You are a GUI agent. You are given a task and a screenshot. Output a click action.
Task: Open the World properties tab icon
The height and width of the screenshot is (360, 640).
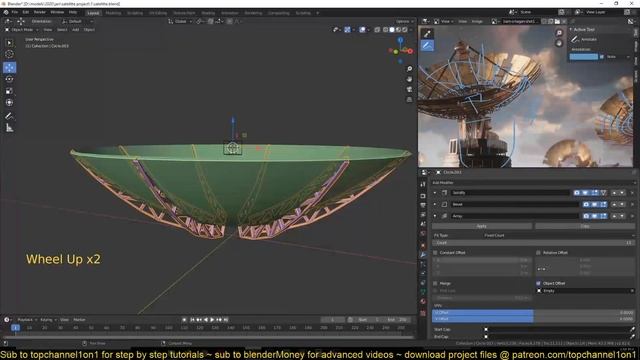[x=423, y=234]
